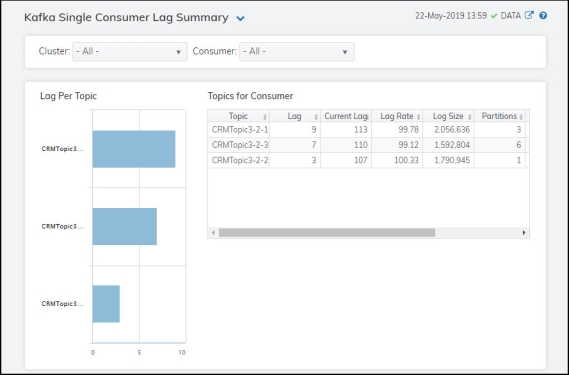
Task: Click the scrollbar right arrow
Action: pos(524,233)
